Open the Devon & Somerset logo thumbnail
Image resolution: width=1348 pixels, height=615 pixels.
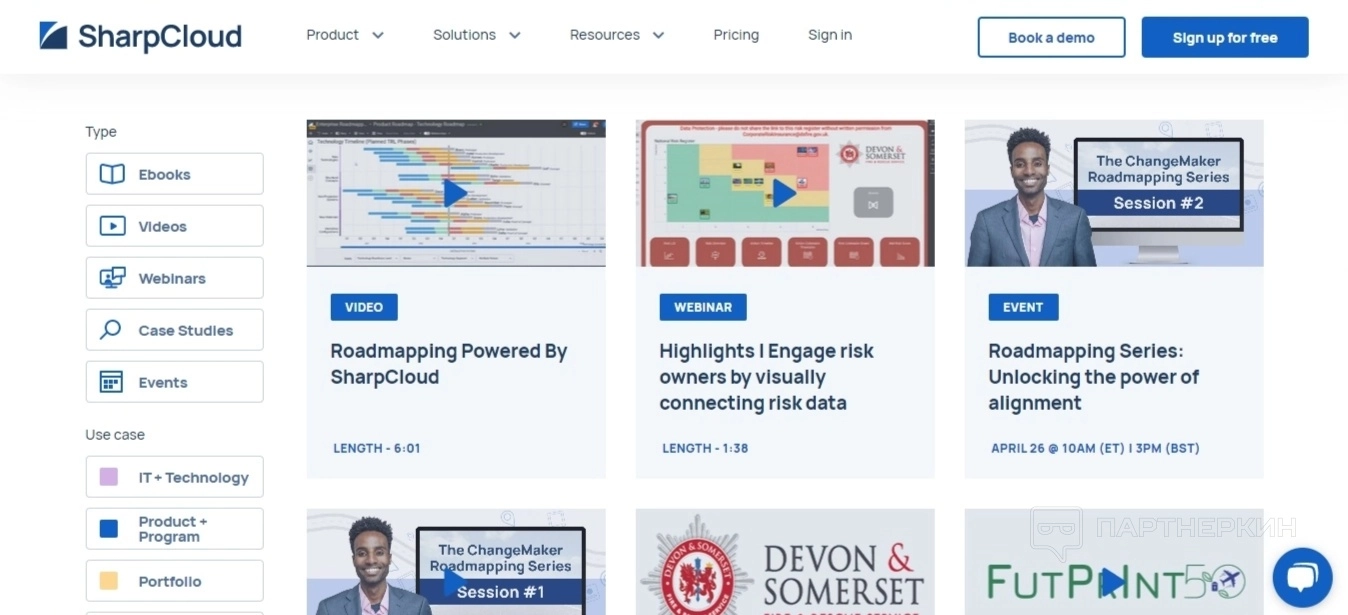(x=785, y=562)
